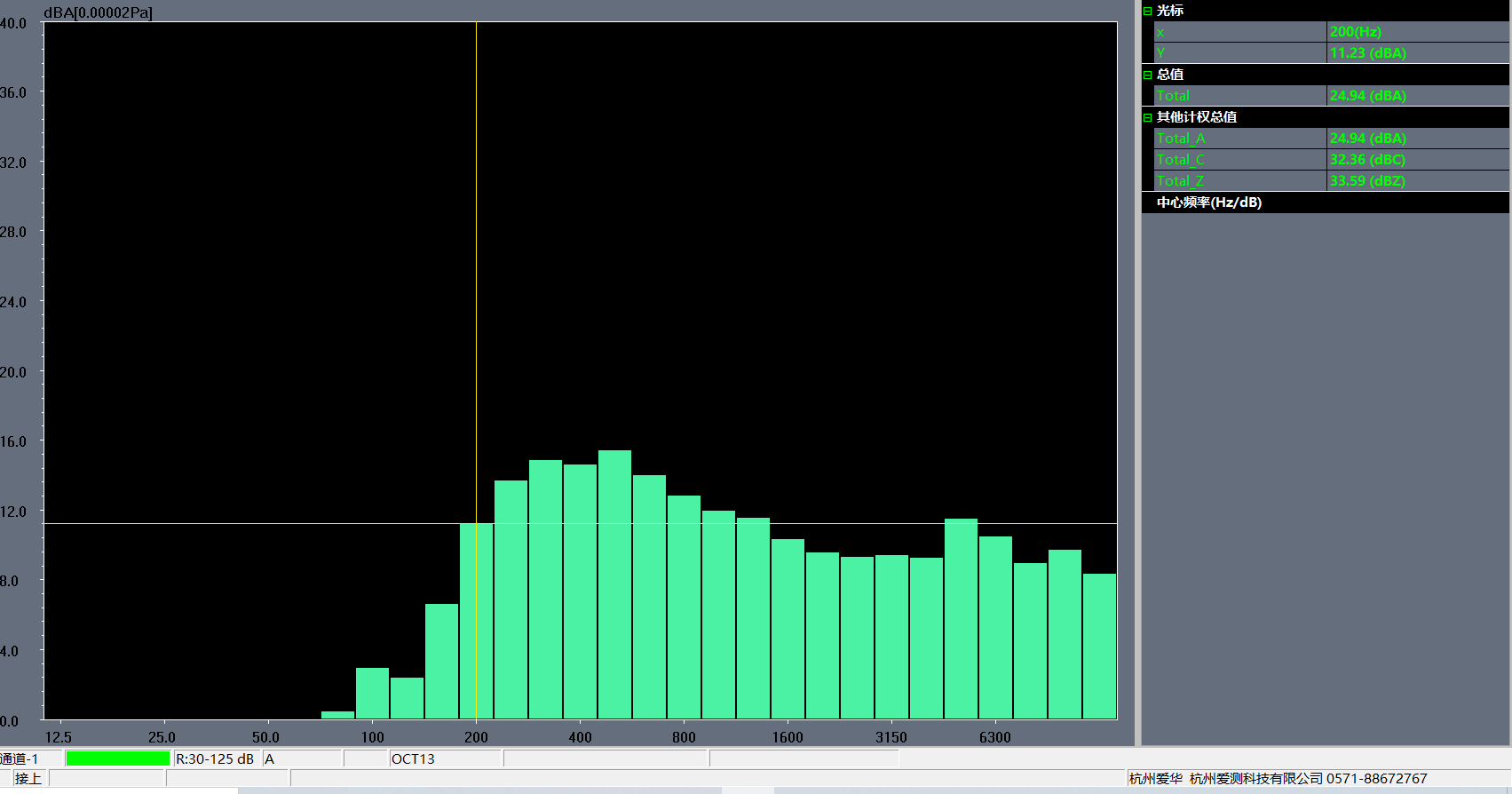This screenshot has height=794, width=1512.
Task: Click the 接上 connection status cell
Action: coord(28,778)
